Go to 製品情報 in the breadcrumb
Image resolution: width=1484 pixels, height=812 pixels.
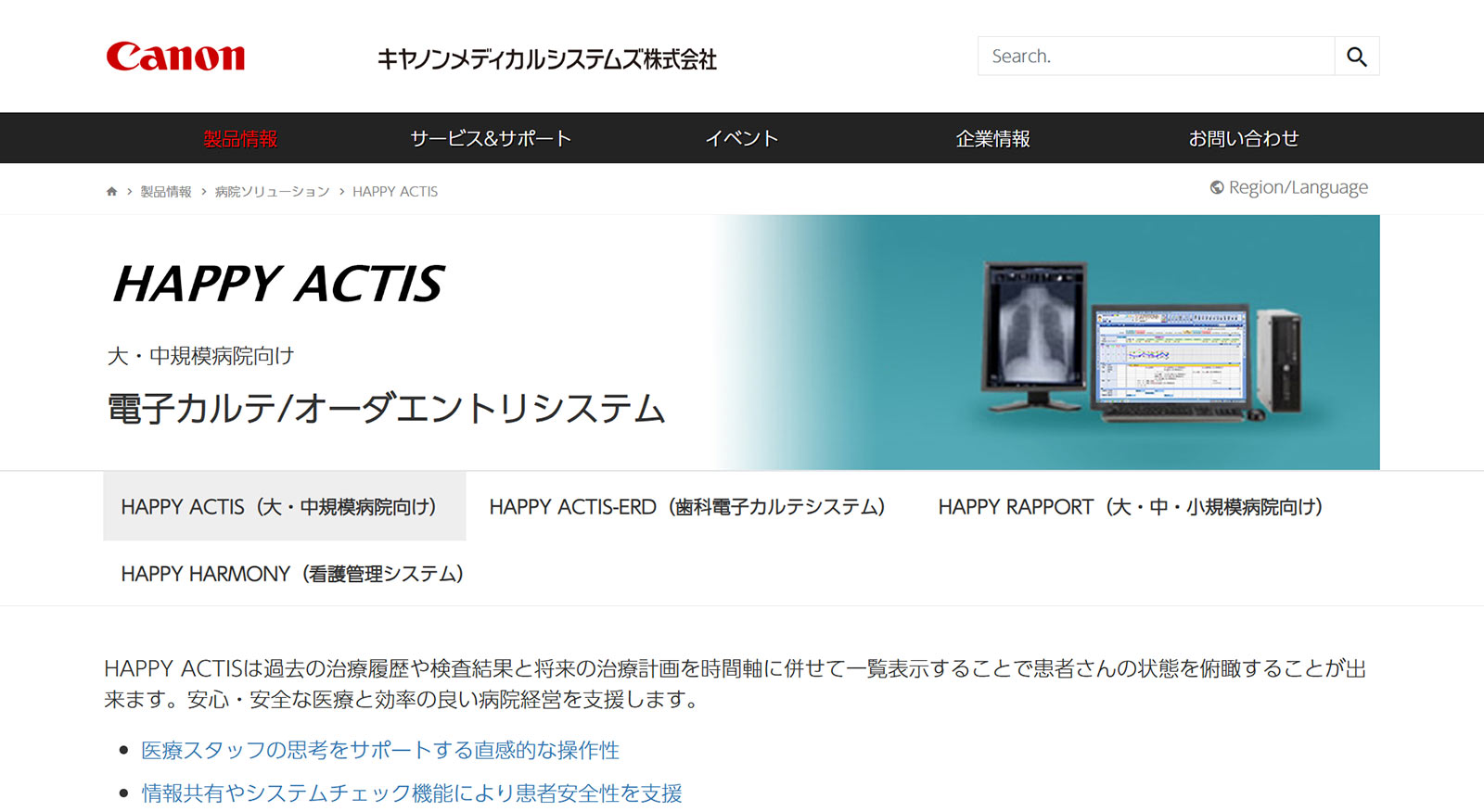pos(166,192)
